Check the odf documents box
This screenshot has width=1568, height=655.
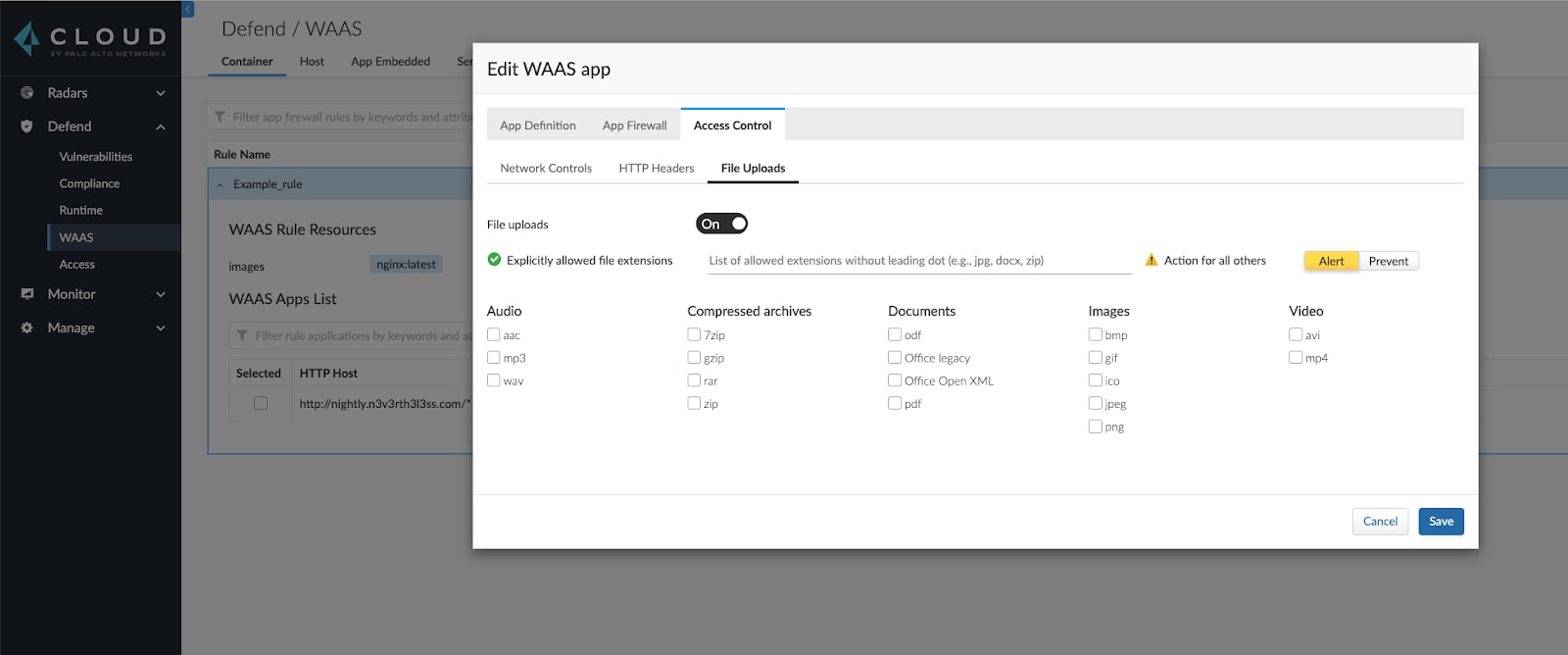click(895, 334)
